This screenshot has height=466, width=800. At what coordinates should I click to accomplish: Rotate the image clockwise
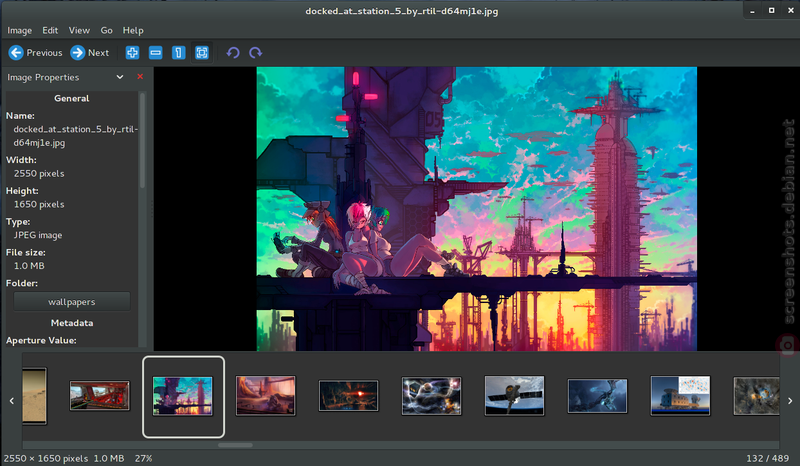[256, 53]
